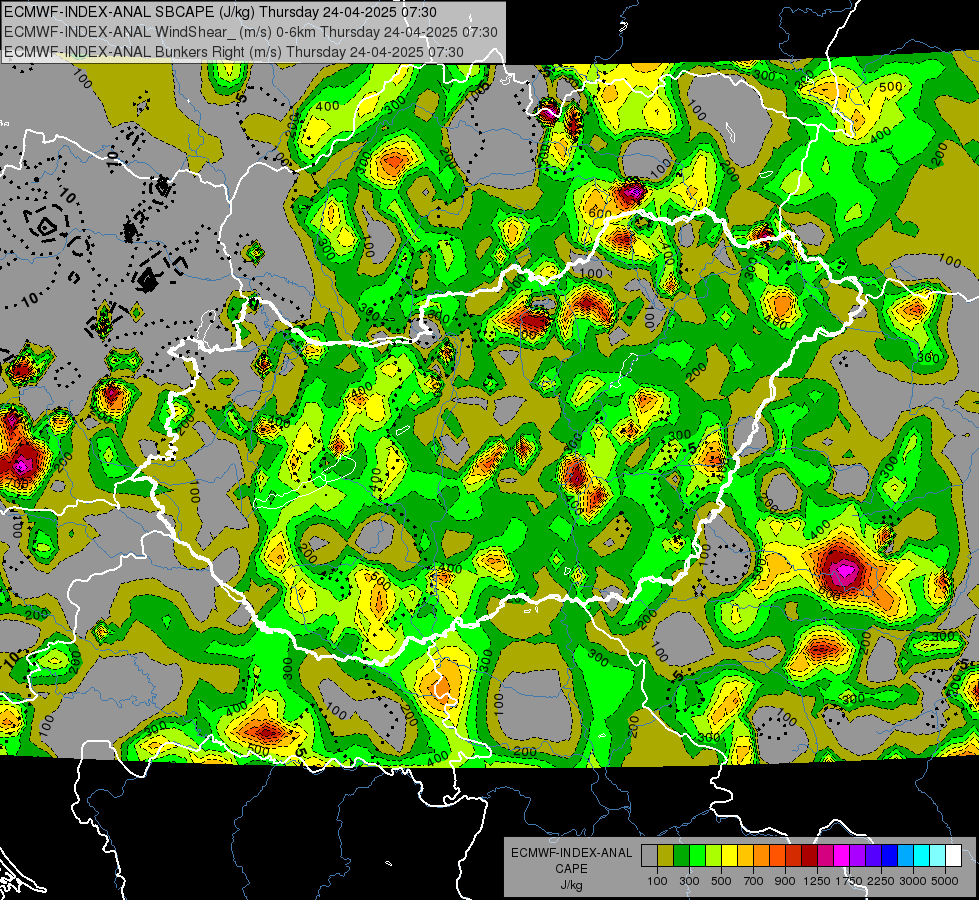This screenshot has width=979, height=900.
Task: Click the pure blue legend swatch
Action: (890, 856)
